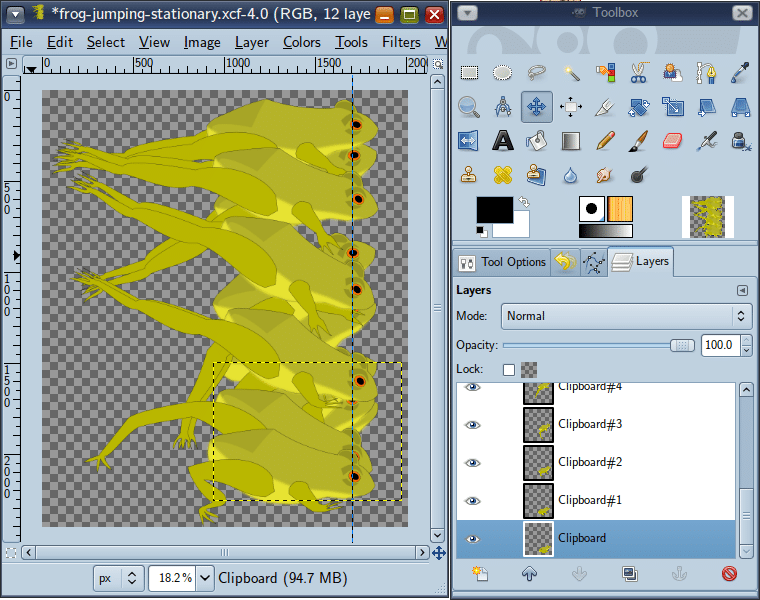Open the Toolbox window menu arrow
The height and width of the screenshot is (600, 760).
[x=467, y=13]
